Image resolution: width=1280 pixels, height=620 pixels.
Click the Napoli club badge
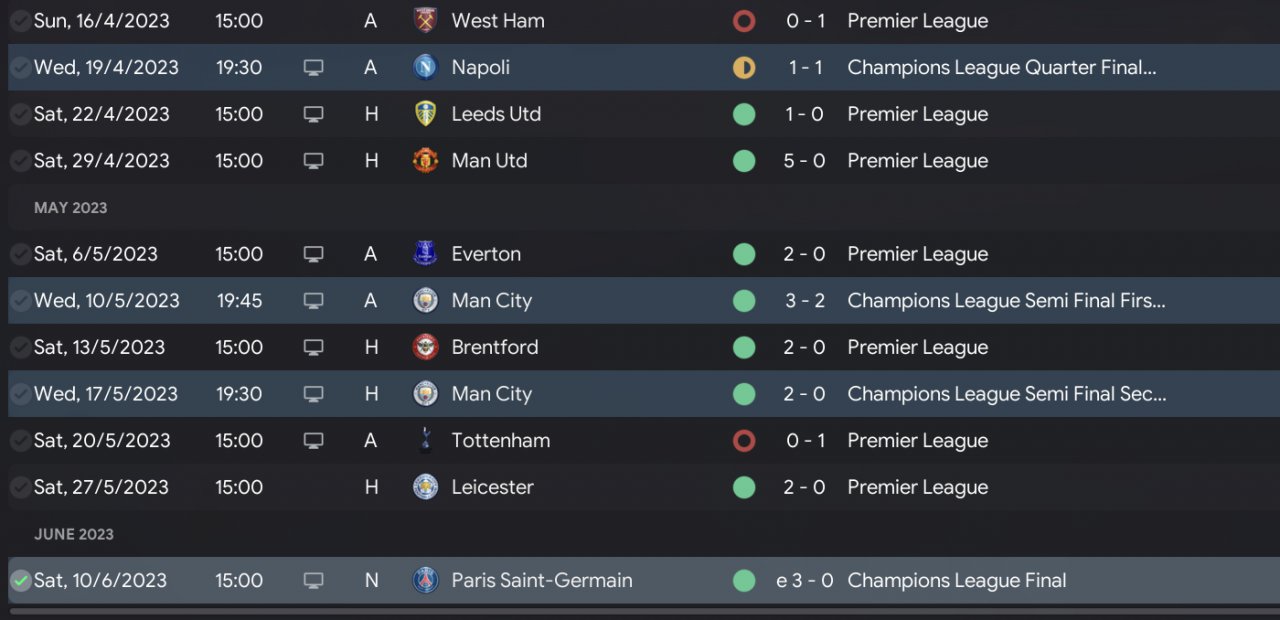pos(425,67)
